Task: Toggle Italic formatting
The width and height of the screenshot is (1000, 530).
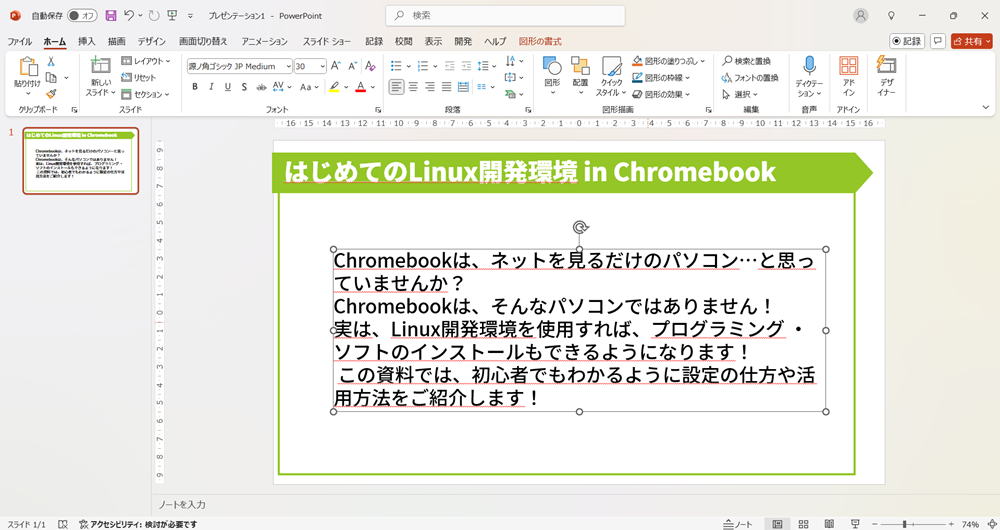Action: point(211,87)
